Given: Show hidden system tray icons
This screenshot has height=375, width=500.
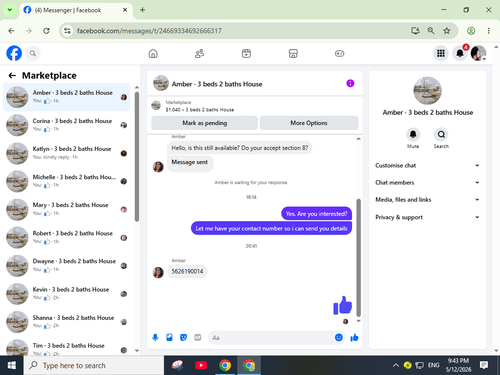Looking at the screenshot, I should (396, 365).
